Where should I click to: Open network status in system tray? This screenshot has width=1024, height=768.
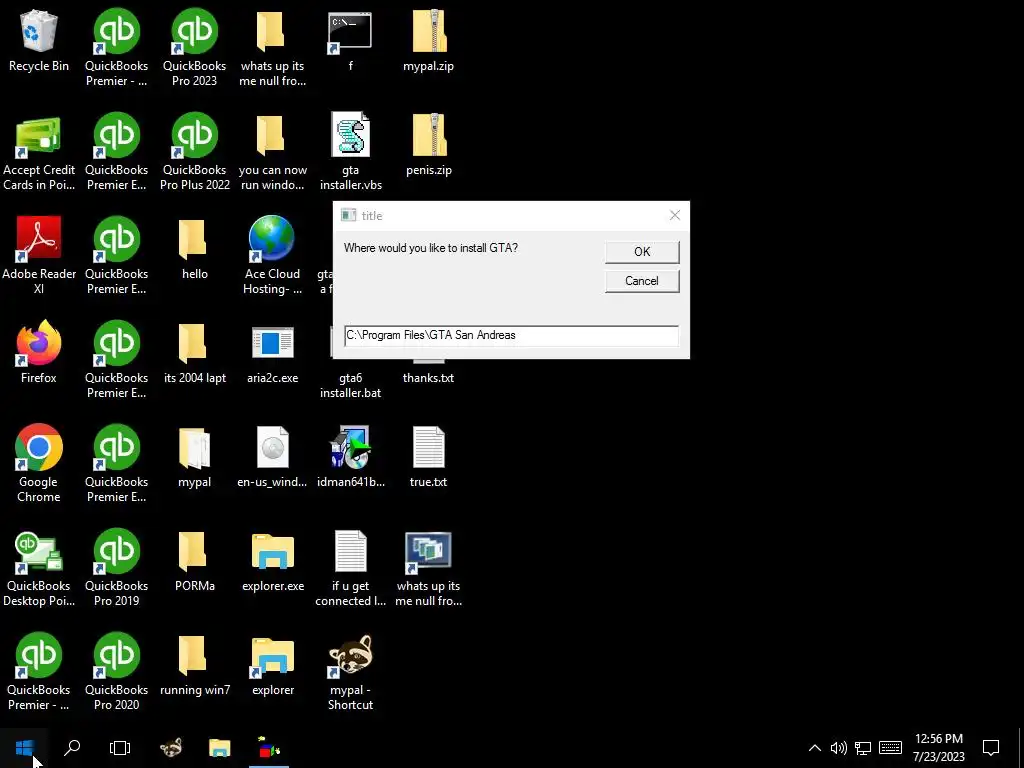tap(863, 748)
